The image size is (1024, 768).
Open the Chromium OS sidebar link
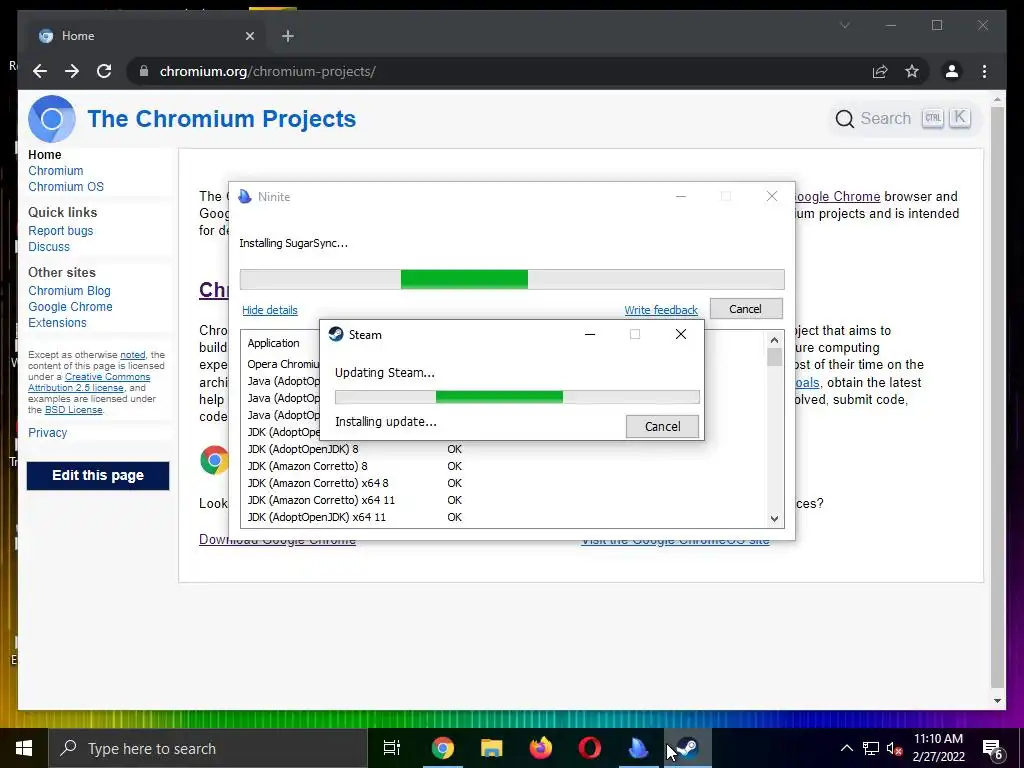click(x=66, y=187)
